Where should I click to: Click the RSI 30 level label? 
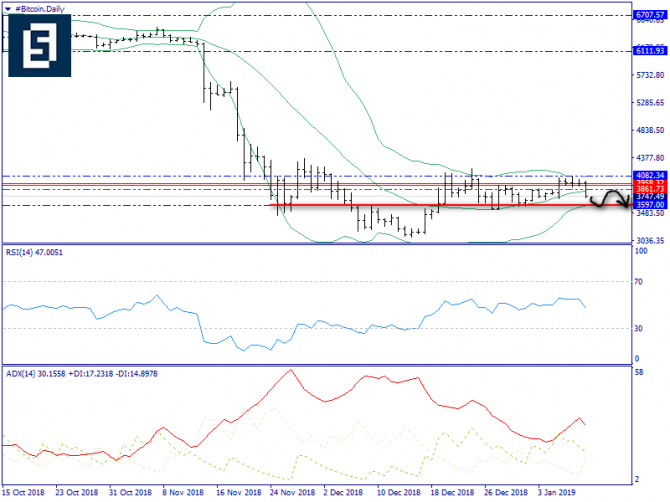tap(638, 328)
